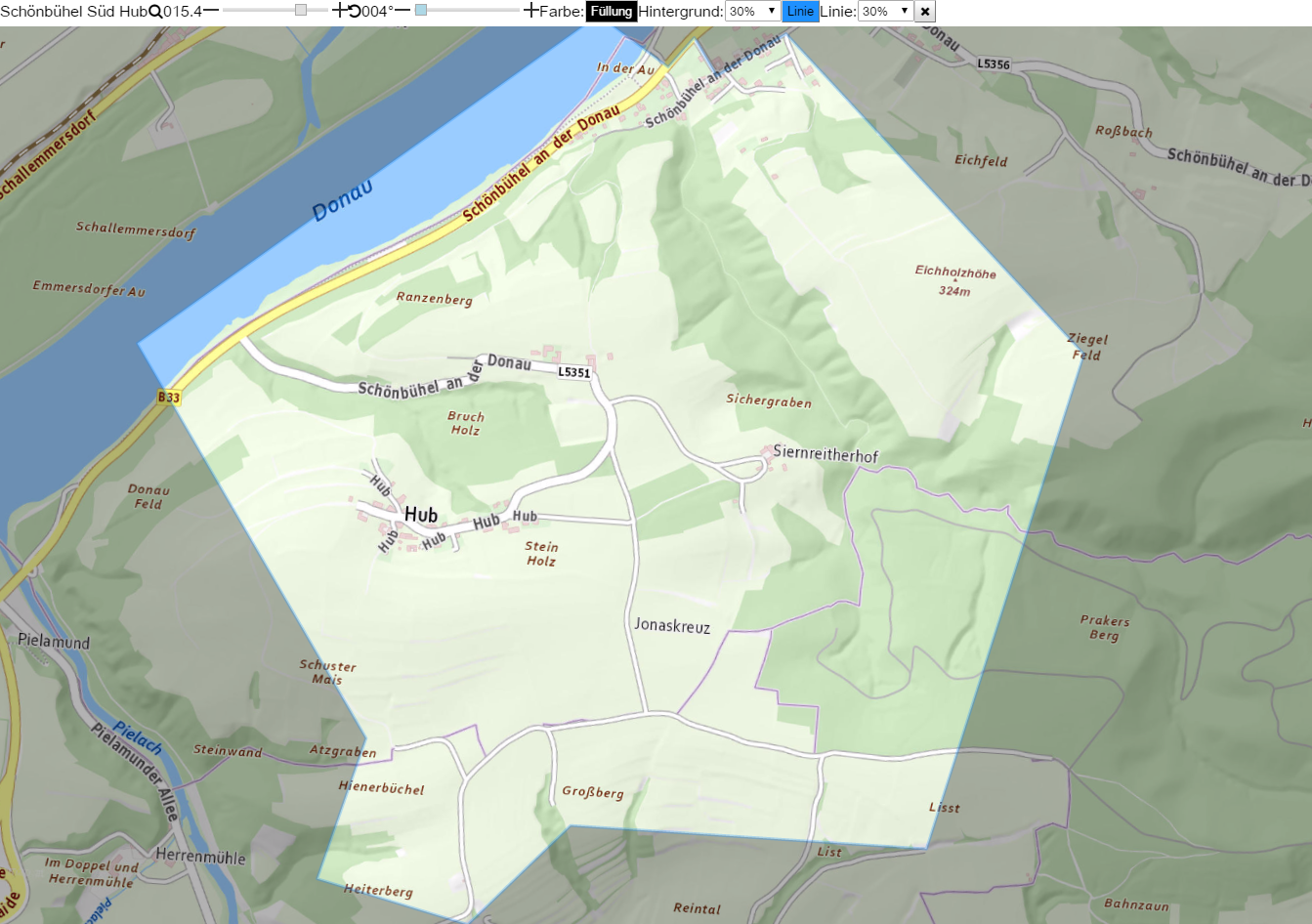Close the toolbar with the X button
Image resolution: width=1312 pixels, height=924 pixels.
924,12
